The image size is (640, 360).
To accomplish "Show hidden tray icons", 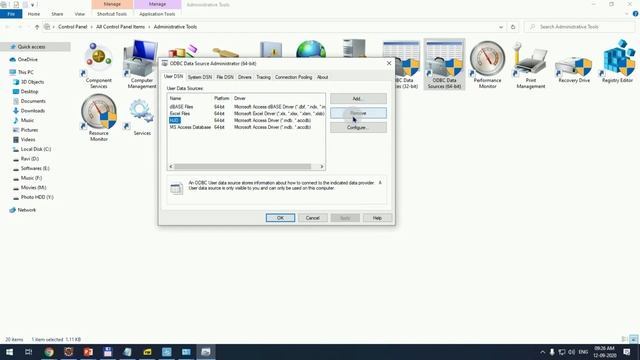I will [542, 352].
